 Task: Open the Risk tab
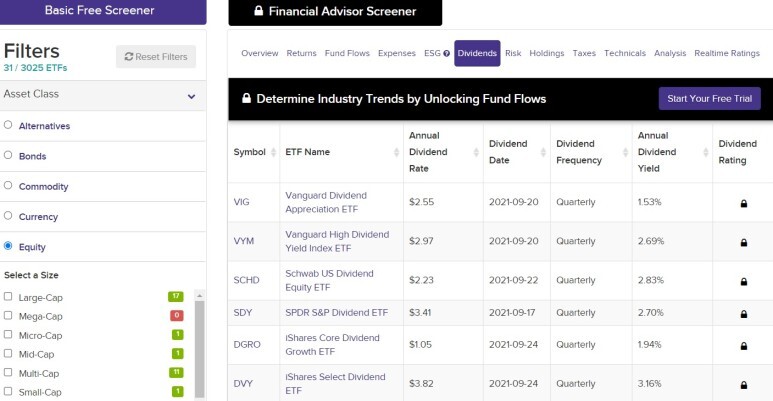pos(513,53)
